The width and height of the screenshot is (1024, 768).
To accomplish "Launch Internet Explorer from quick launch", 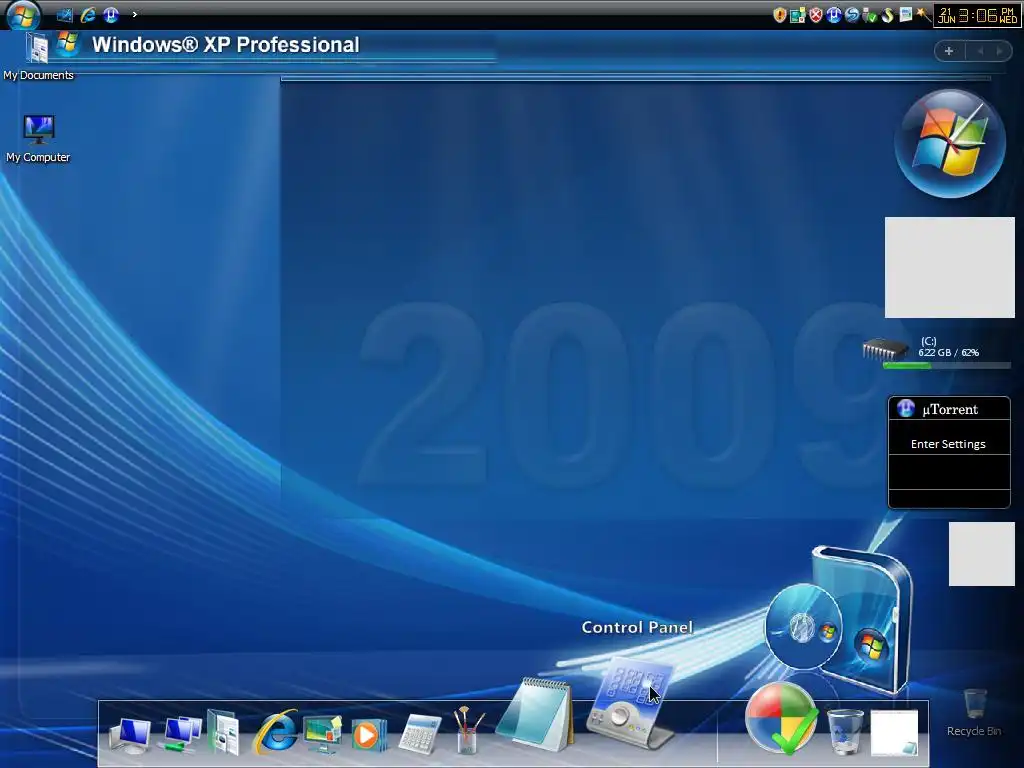I will click(x=88, y=14).
